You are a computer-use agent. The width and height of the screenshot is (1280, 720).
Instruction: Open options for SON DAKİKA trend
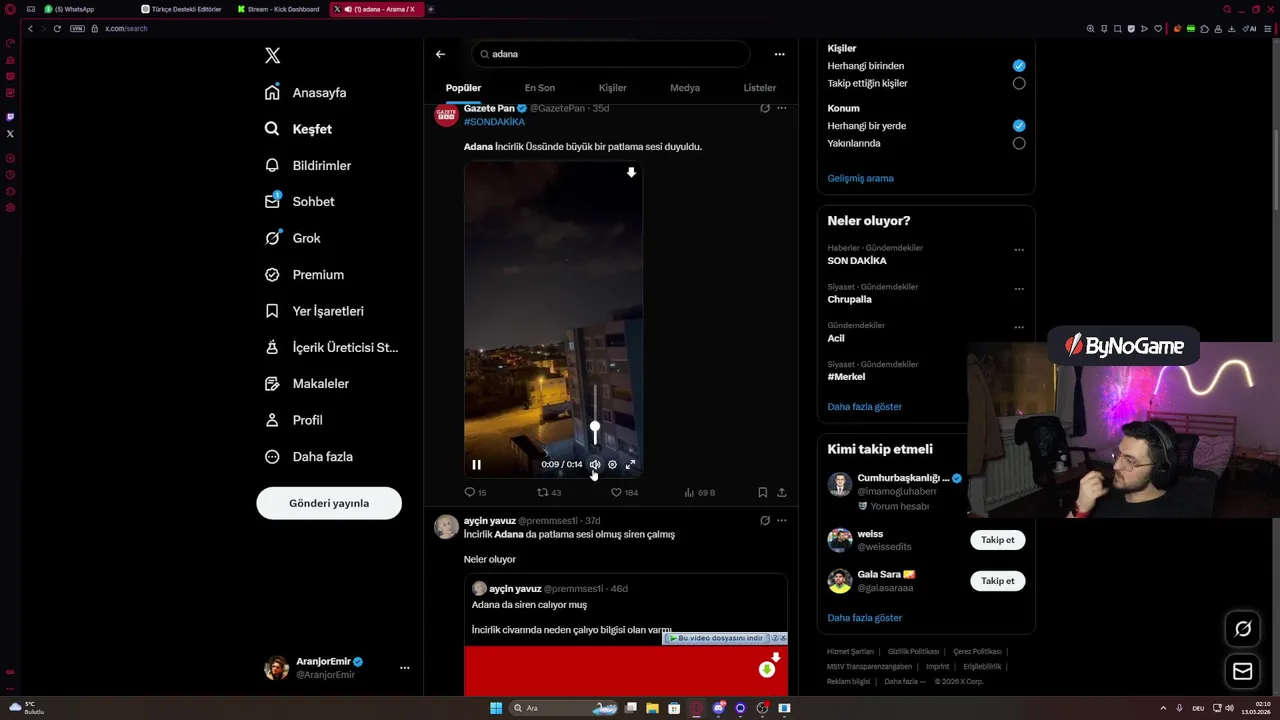pyautogui.click(x=1019, y=250)
